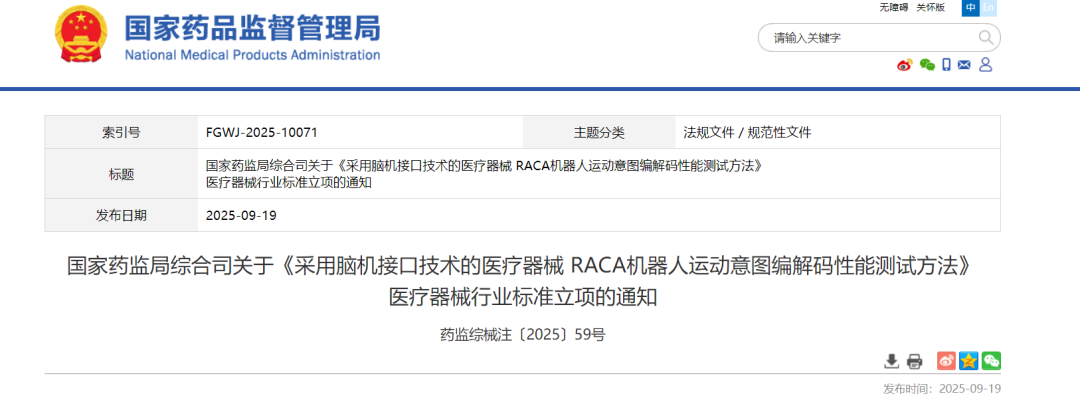This screenshot has height=414, width=1080.
Task: Click the 法规文件 / 规范性文件 category cell
Action: 838,132
